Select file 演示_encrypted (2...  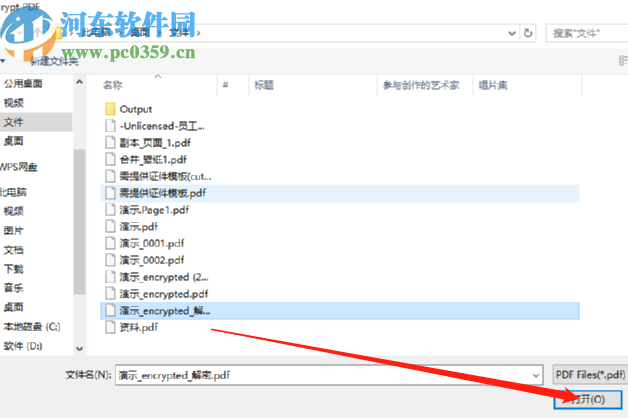(x=164, y=277)
